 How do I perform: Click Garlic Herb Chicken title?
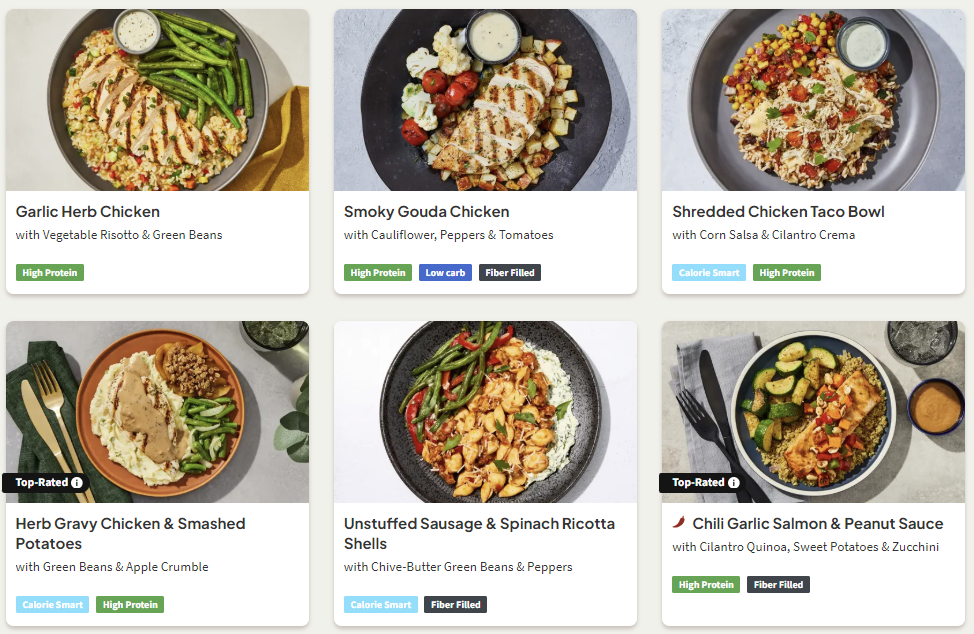(88, 212)
